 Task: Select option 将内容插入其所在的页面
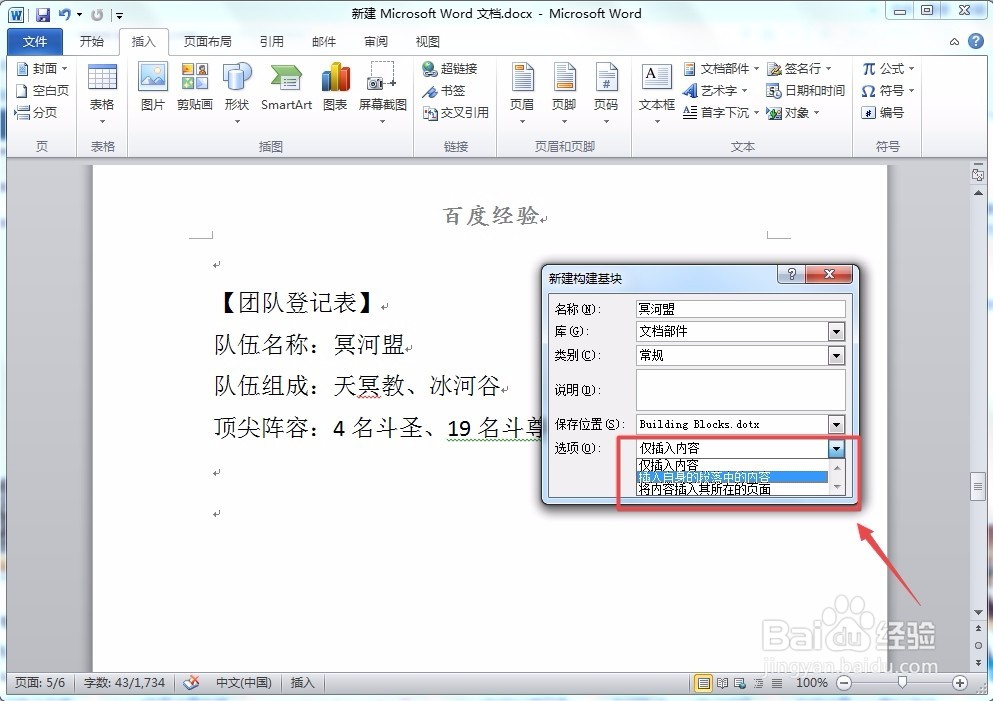[x=731, y=489]
